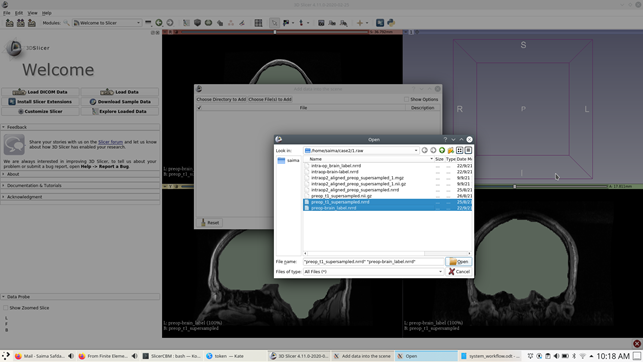The height and width of the screenshot is (362, 643).
Task: Go to parent directory in Open dialog
Action: 442,150
